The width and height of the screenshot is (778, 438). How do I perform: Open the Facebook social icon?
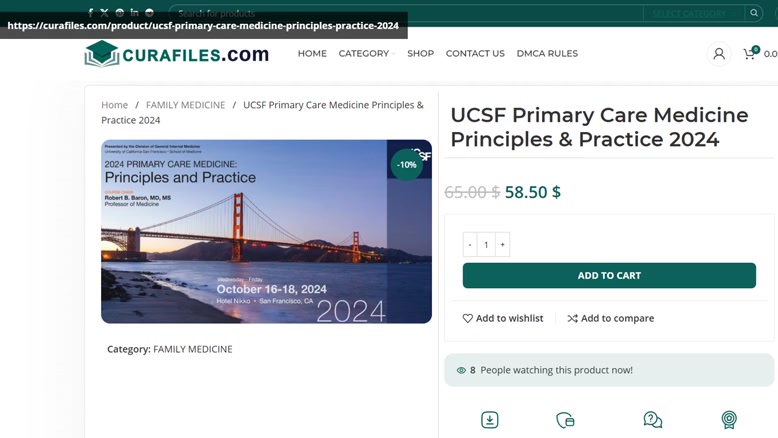pyautogui.click(x=90, y=13)
